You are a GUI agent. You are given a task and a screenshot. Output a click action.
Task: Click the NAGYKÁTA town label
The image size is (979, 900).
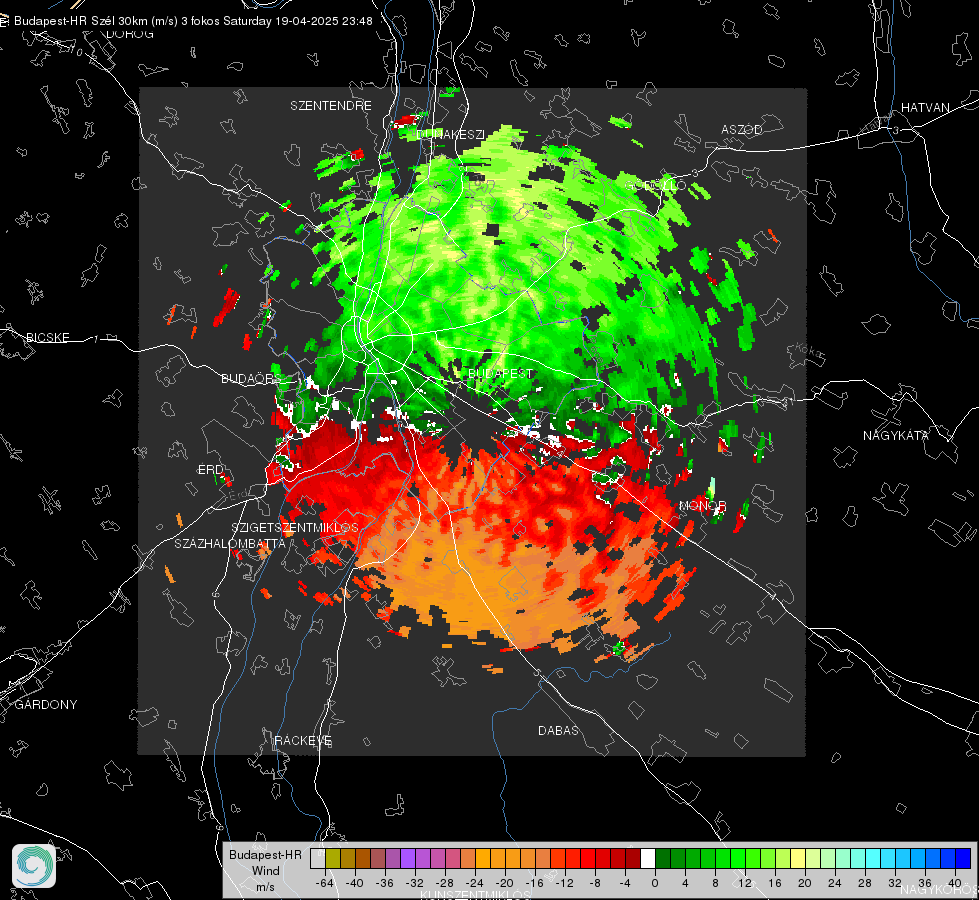point(896,435)
